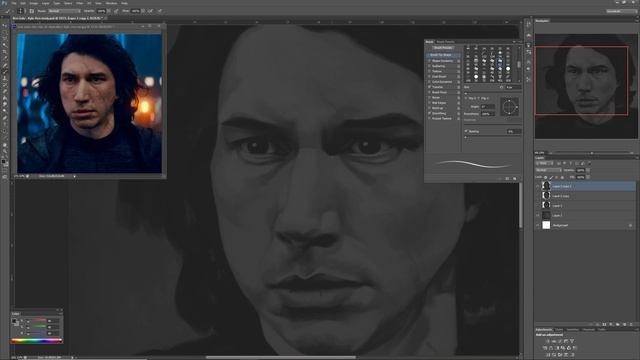Open layer blend mode Normal dropdown
This screenshot has height=360, width=640.
[x=548, y=170]
